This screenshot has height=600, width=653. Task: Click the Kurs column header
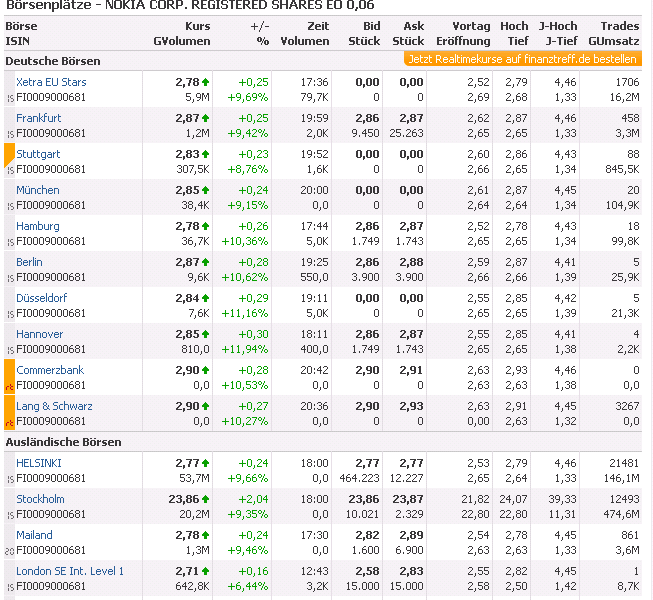(x=198, y=26)
